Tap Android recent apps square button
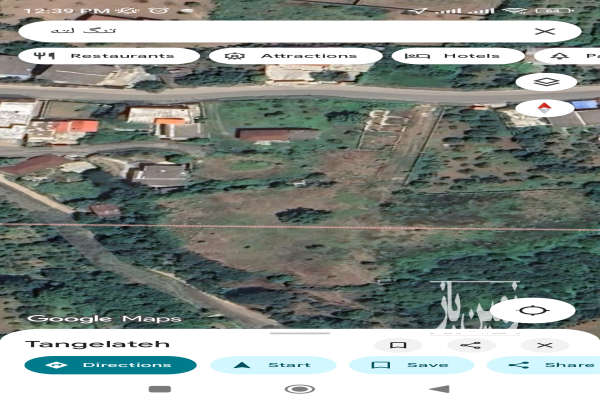600x400 pixels. tap(160, 389)
